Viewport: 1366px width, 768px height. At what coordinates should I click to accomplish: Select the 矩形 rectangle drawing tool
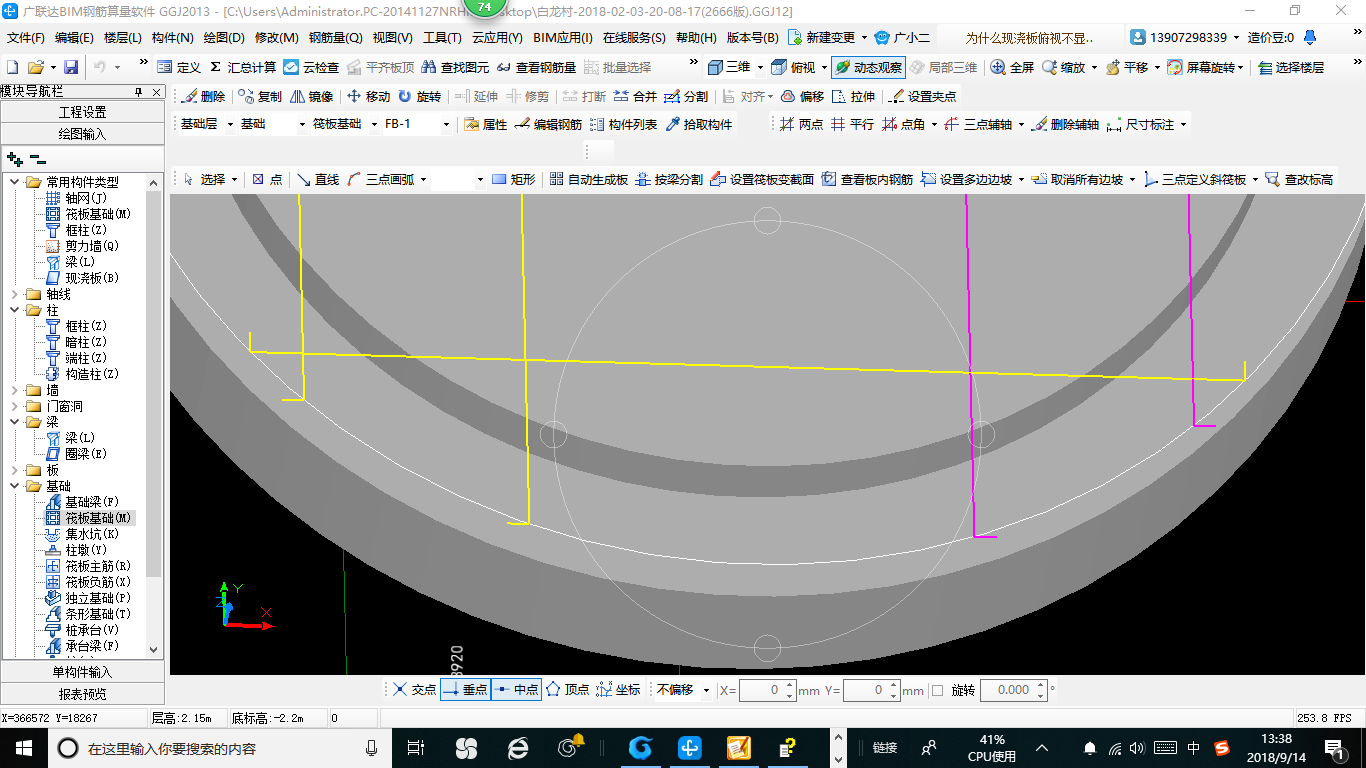tap(514, 180)
